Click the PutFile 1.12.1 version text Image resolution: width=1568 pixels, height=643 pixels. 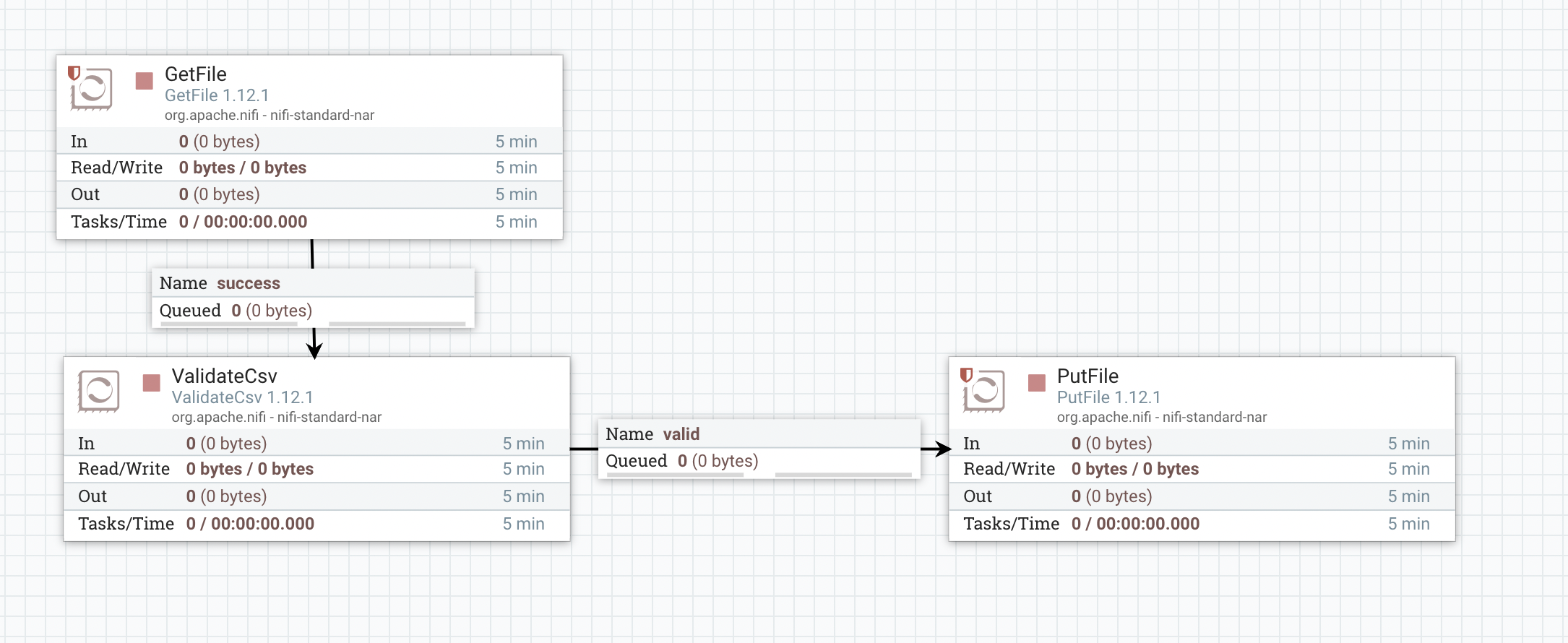[x=1108, y=397]
